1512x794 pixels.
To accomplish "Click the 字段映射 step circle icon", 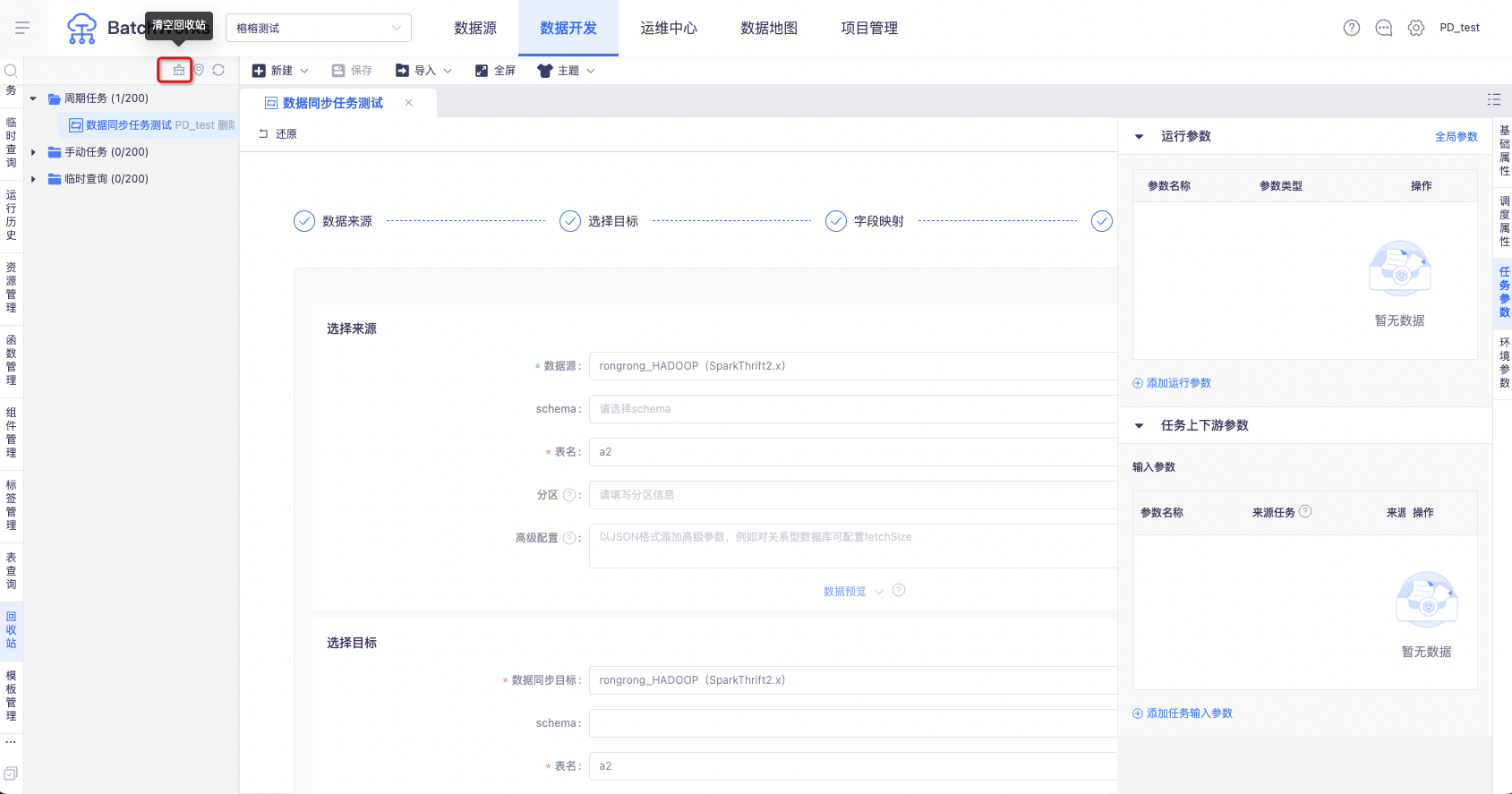I will click(836, 221).
